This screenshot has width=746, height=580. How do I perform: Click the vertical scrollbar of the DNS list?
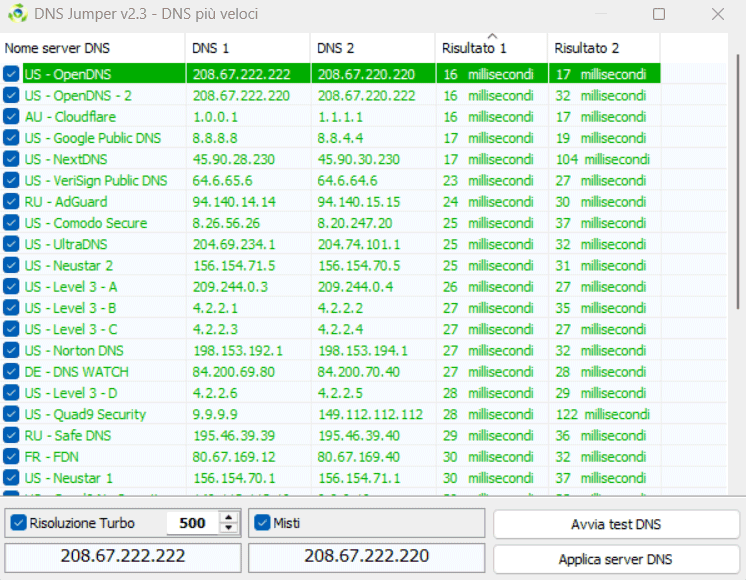point(737,181)
